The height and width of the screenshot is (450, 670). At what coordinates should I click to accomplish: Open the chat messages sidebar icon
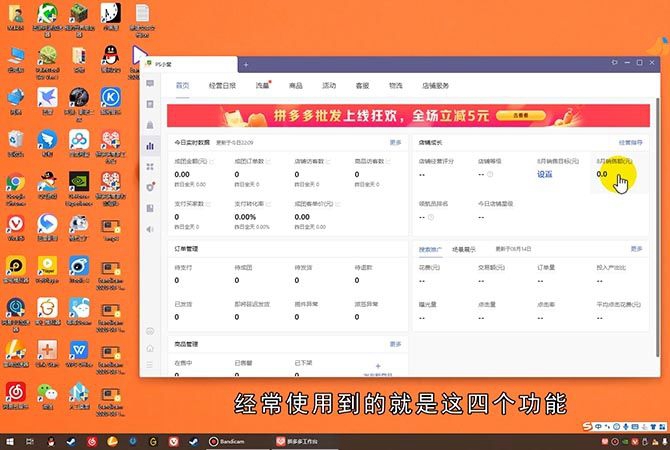click(x=150, y=83)
